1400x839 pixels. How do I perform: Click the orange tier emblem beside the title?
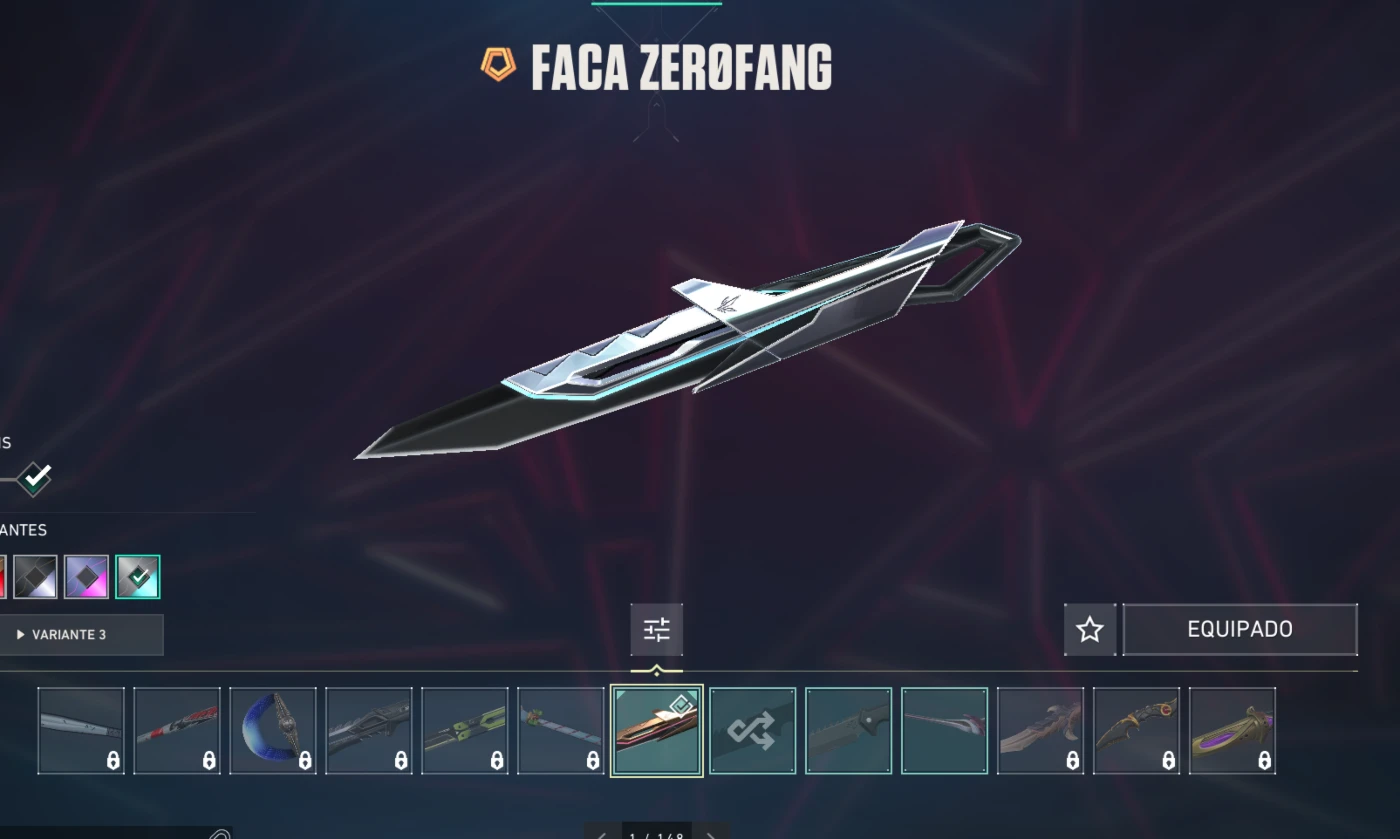(497, 65)
